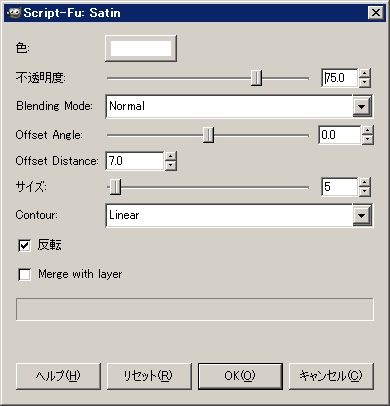This screenshot has height=406, width=390.
Task: Increase サイズ value with up arrow
Action: point(364,182)
